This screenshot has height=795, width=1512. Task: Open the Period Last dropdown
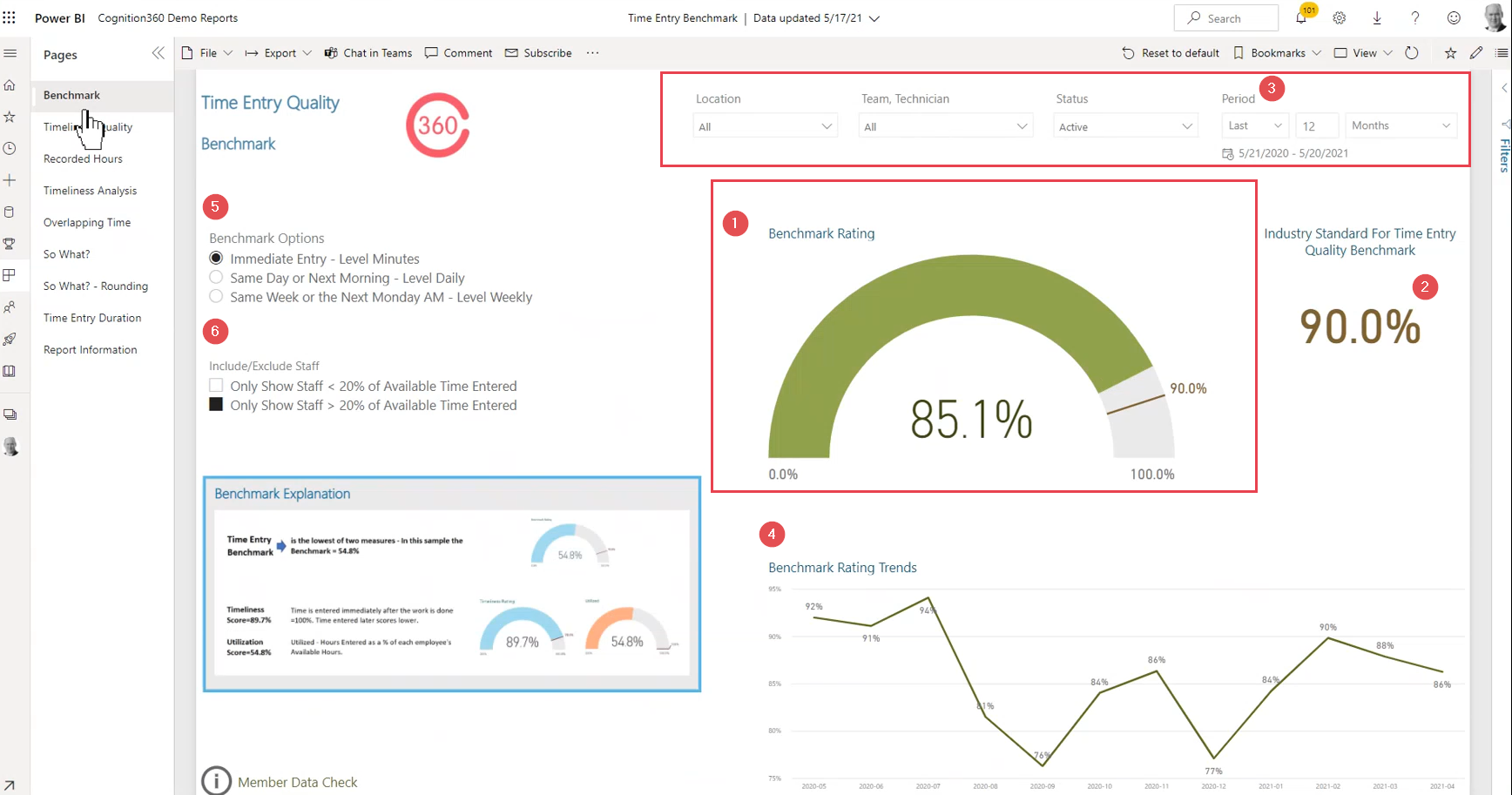pyautogui.click(x=1255, y=125)
